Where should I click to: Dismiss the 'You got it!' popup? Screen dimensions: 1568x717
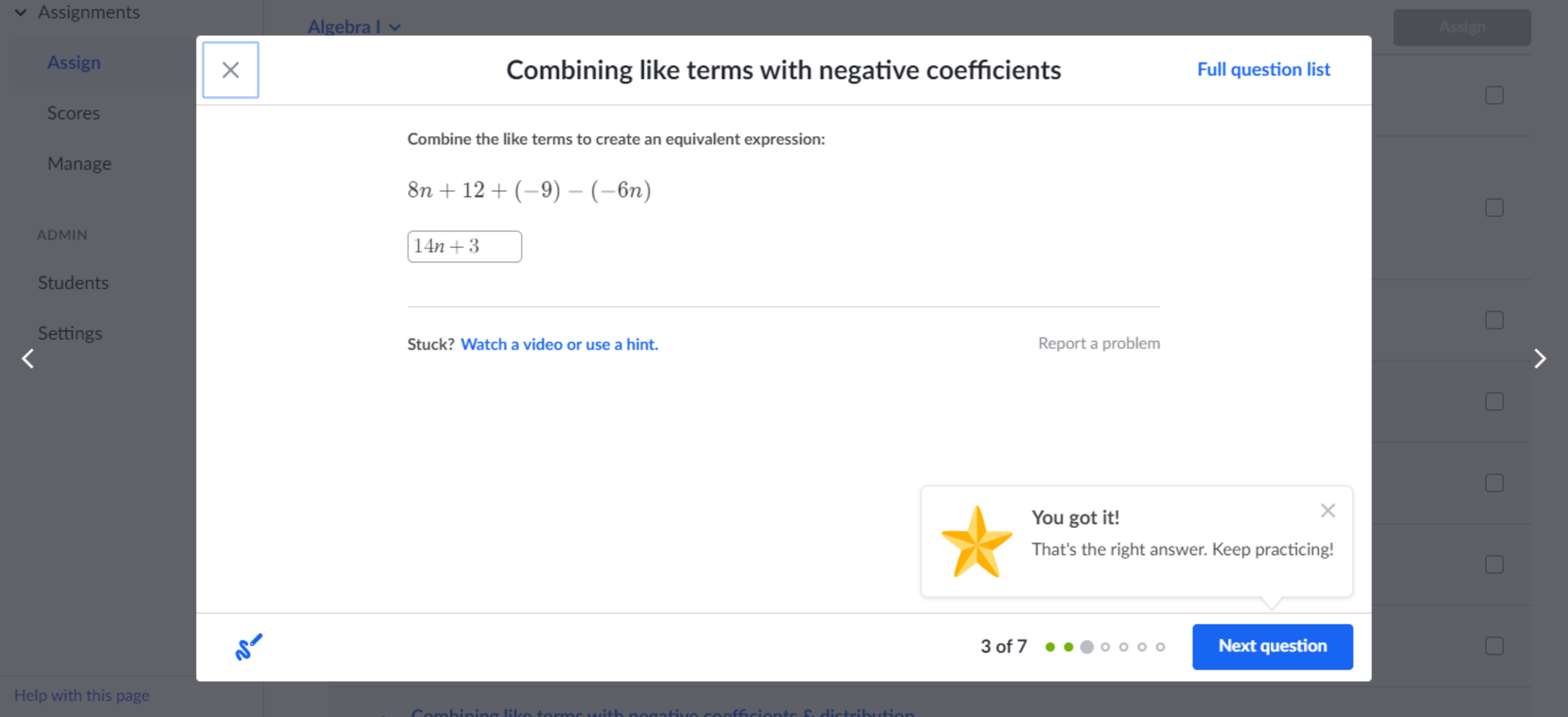pyautogui.click(x=1328, y=511)
